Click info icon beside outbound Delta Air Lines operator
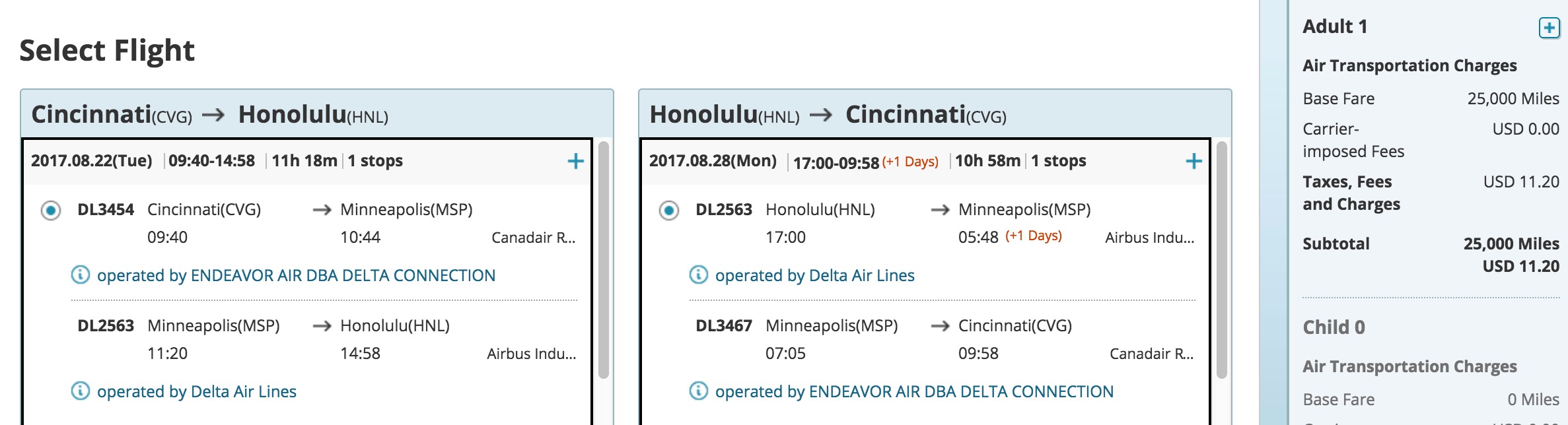 pyautogui.click(x=80, y=391)
